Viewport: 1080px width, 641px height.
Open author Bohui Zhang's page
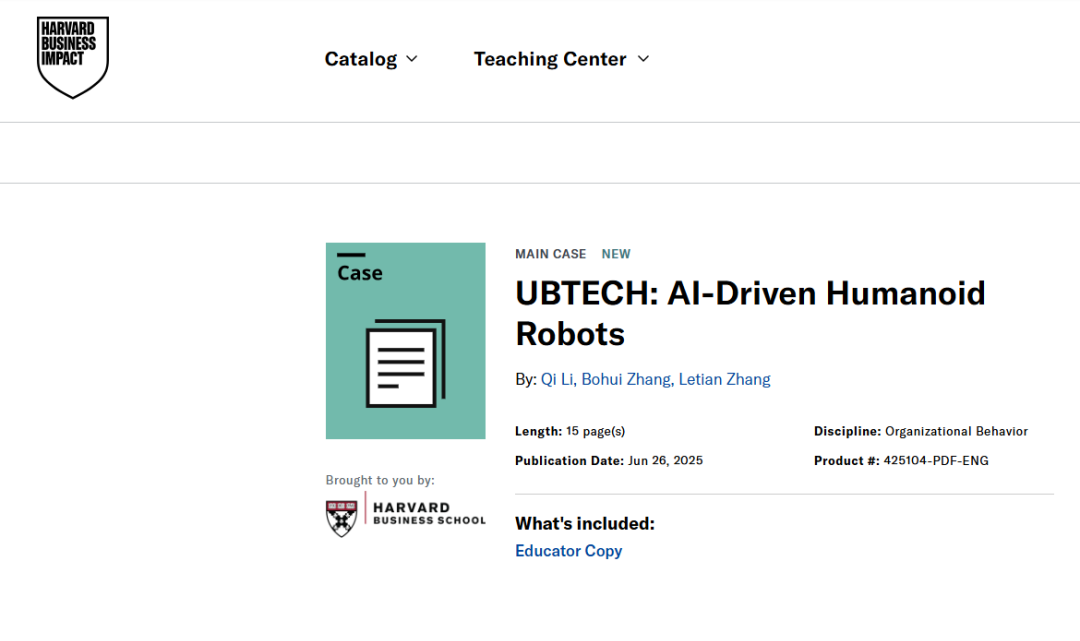pyautogui.click(x=627, y=379)
